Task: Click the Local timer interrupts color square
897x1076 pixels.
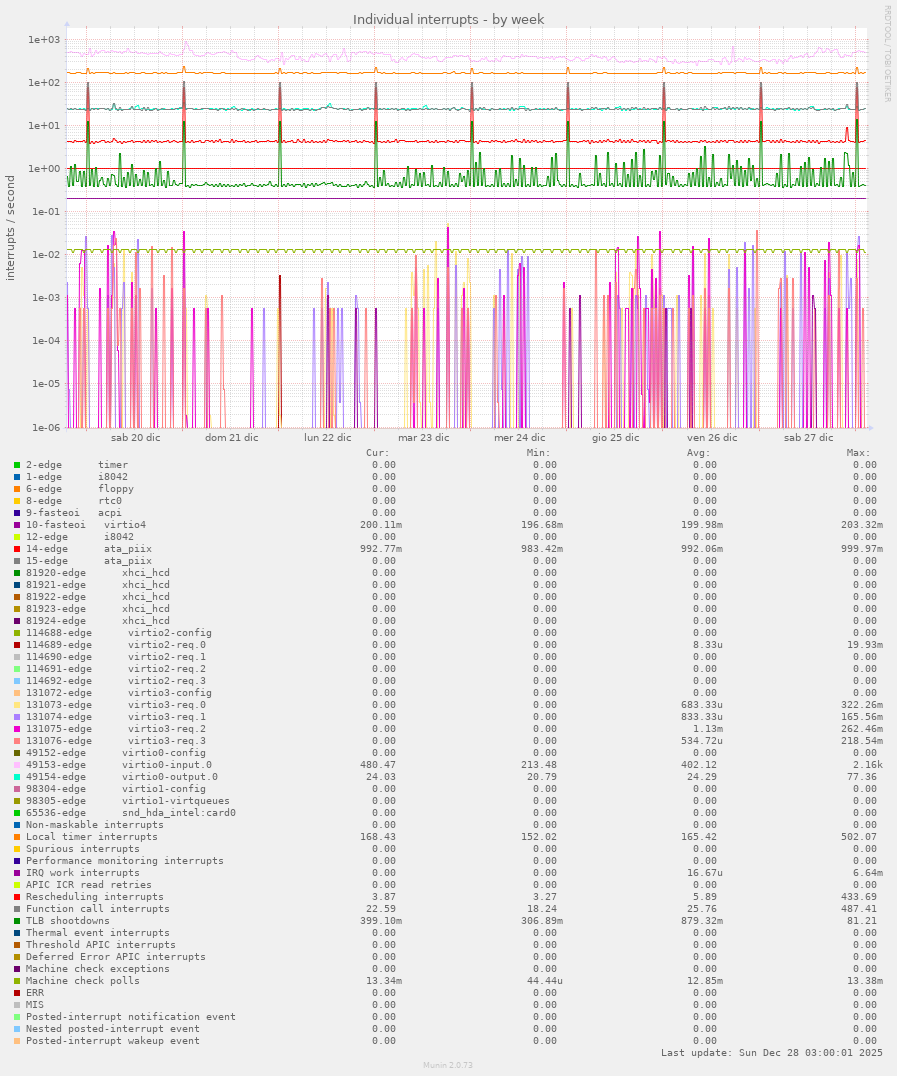Action: tap(17, 837)
